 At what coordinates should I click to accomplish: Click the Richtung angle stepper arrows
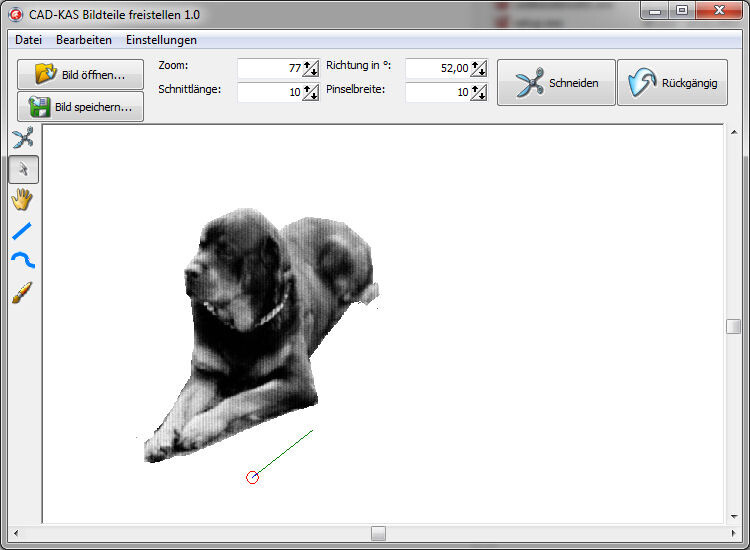(479, 68)
